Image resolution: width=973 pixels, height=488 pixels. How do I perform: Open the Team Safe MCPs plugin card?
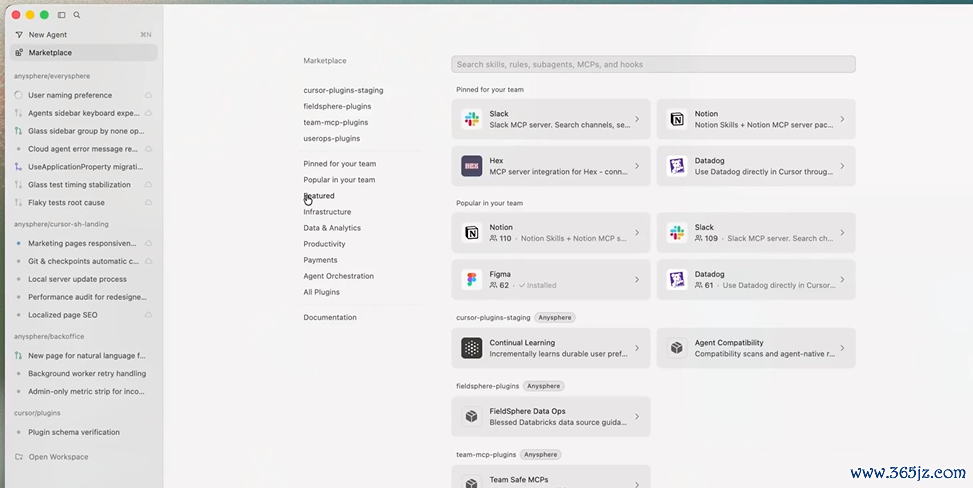[550, 478]
